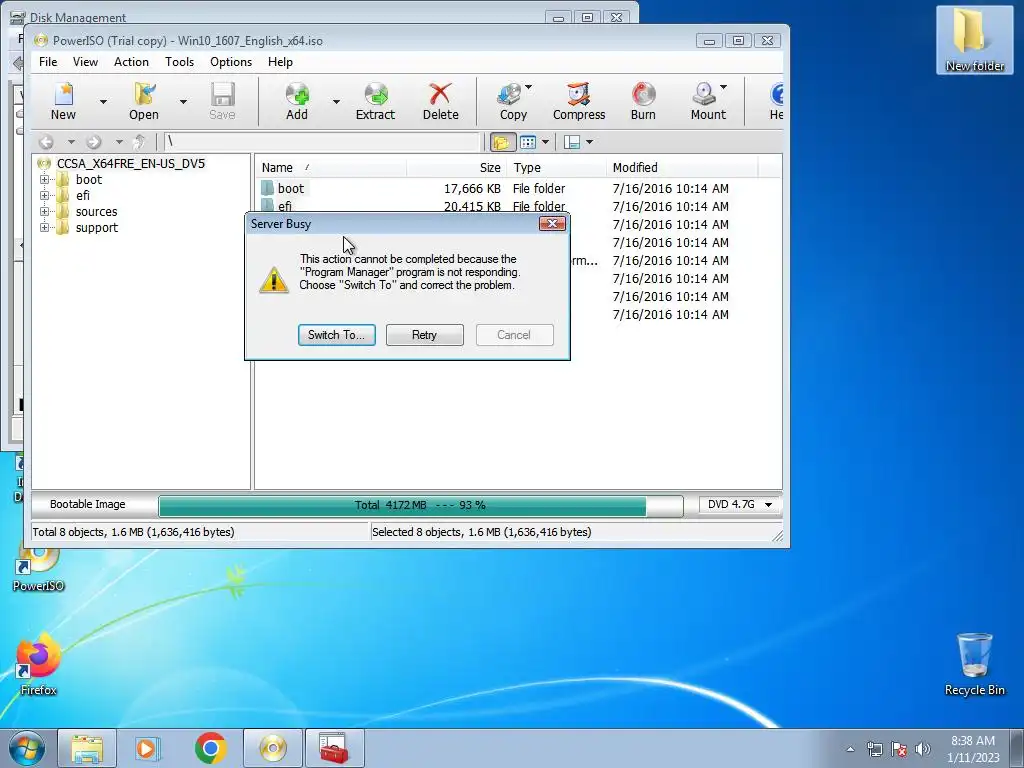The width and height of the screenshot is (1024, 768).
Task: Sort by the Size column header
Action: (456, 168)
